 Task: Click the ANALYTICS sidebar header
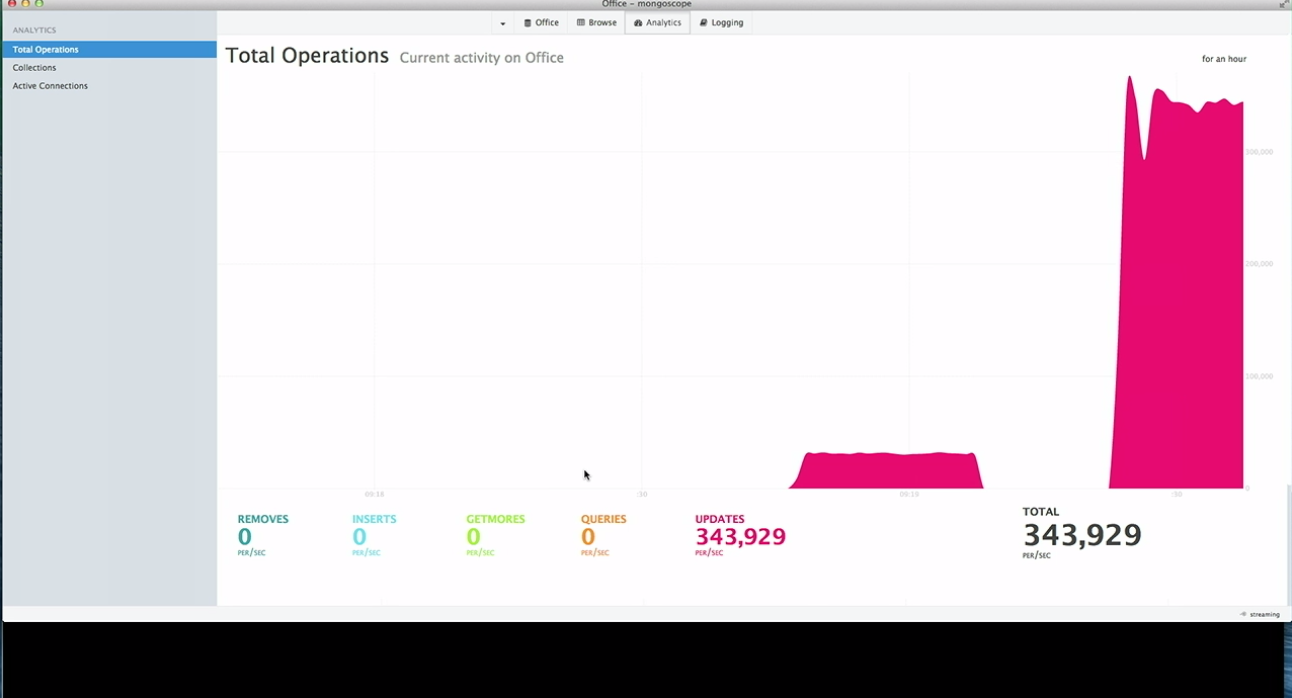pyautogui.click(x=34, y=30)
